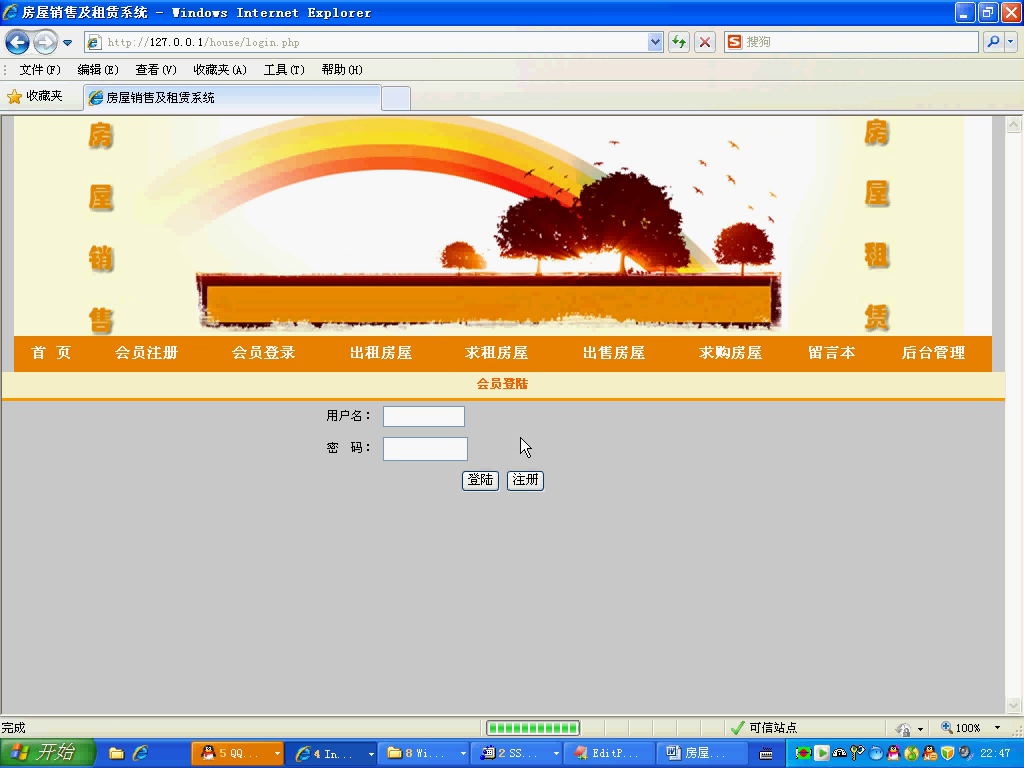Open the recent pages dropdown arrow
Image resolution: width=1024 pixels, height=768 pixels.
67,43
